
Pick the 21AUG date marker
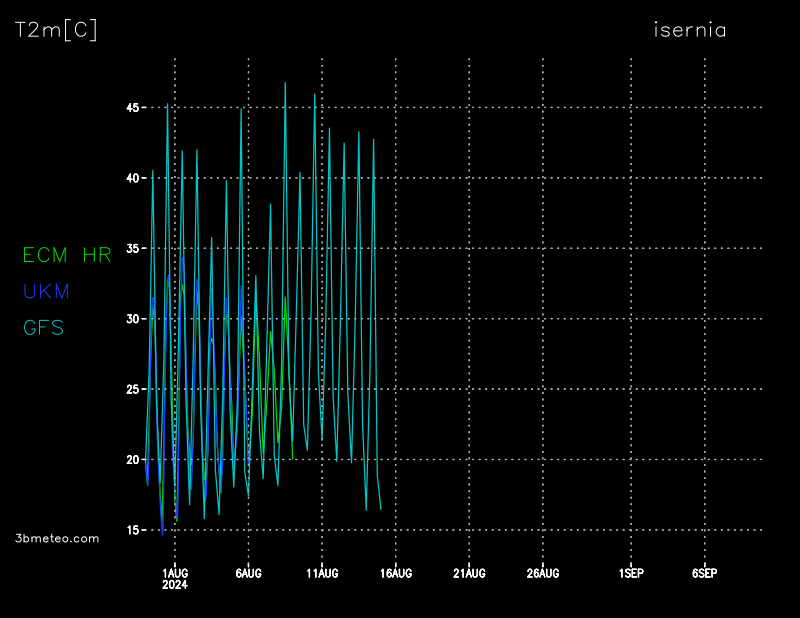[469, 573]
